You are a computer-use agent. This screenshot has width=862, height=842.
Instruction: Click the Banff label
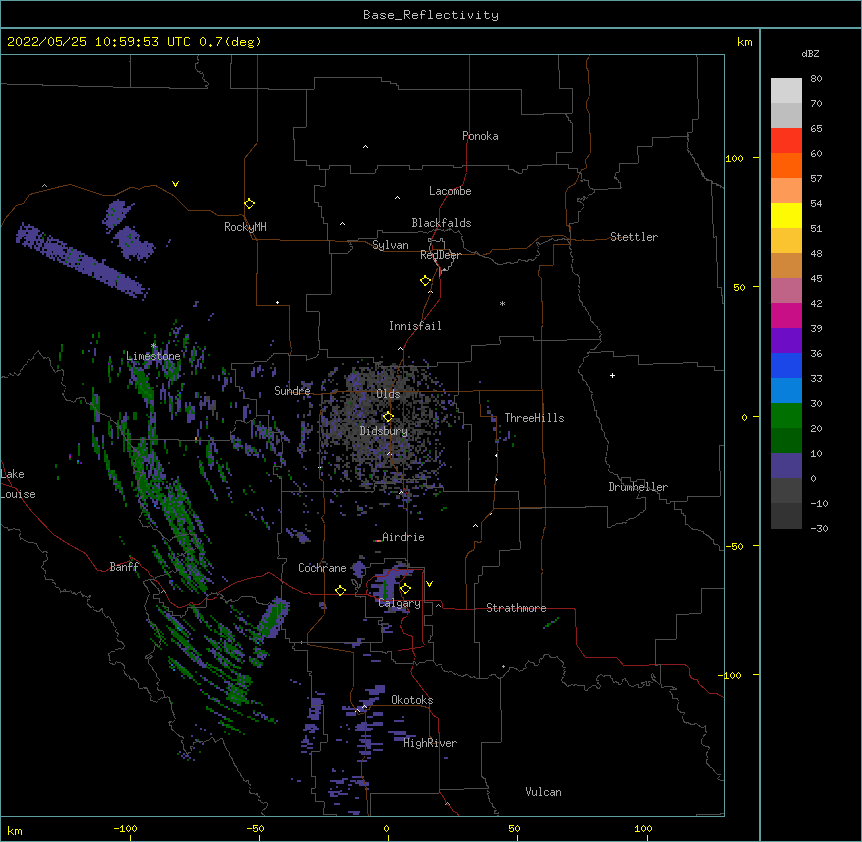(124, 567)
